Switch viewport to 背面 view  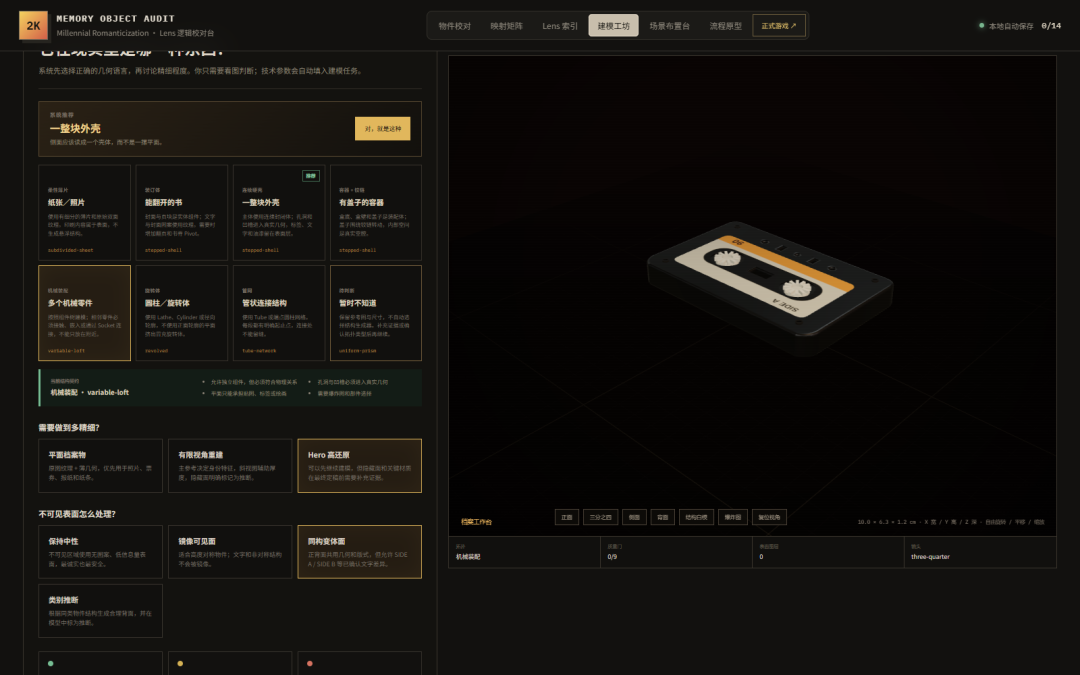click(x=663, y=517)
